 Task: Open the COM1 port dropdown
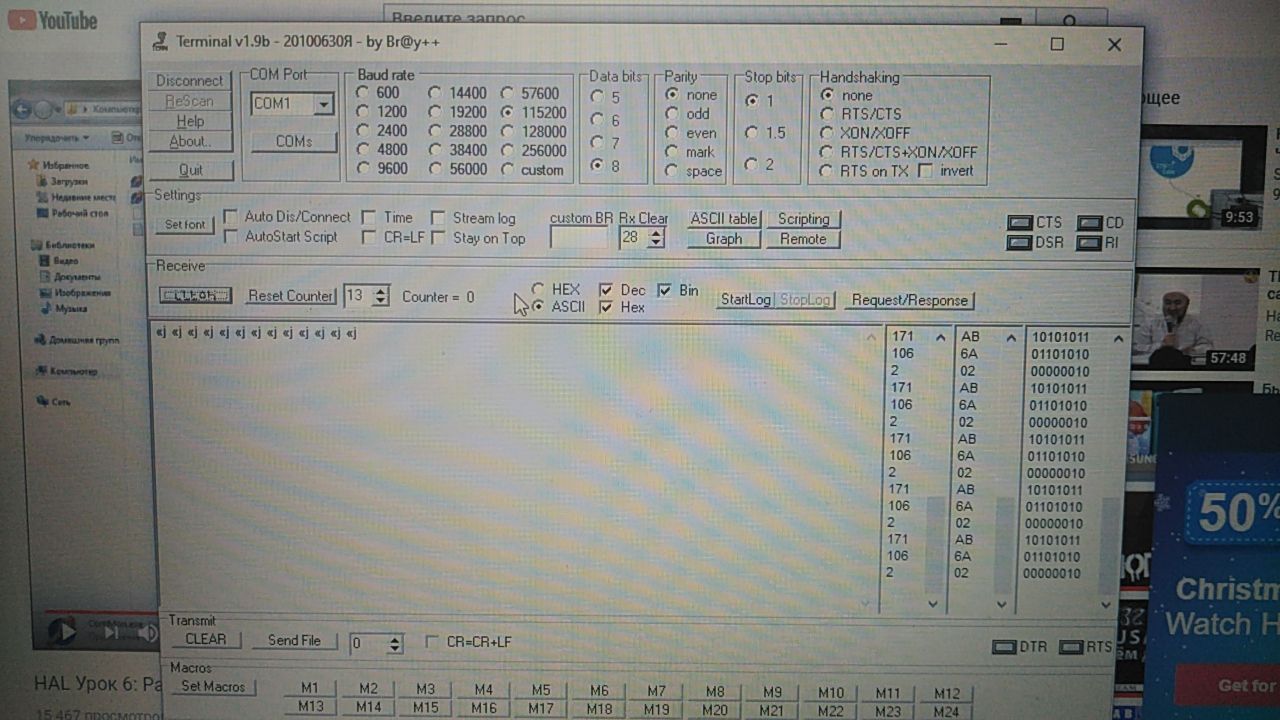click(323, 104)
